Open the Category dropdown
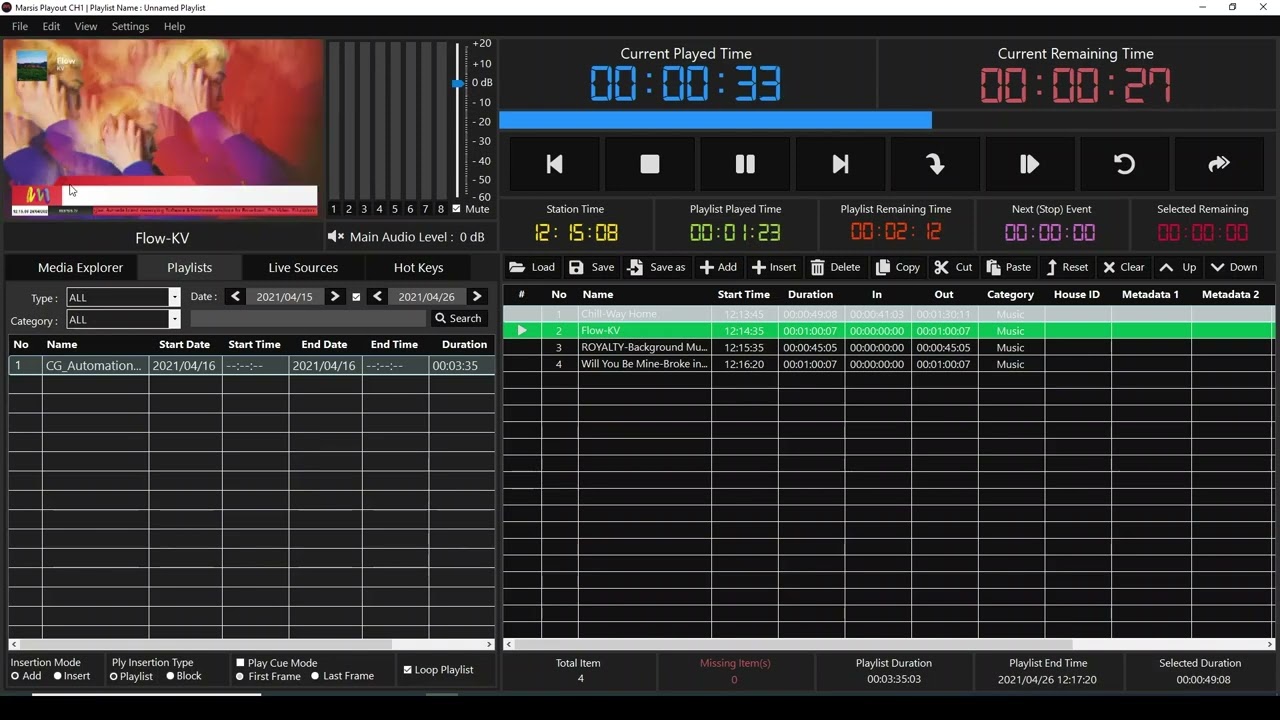Screen dimensions: 1280x720 tap(174, 320)
